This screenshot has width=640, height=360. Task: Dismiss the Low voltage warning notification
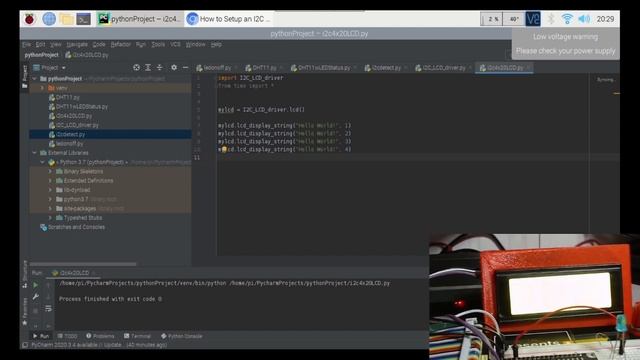[565, 44]
